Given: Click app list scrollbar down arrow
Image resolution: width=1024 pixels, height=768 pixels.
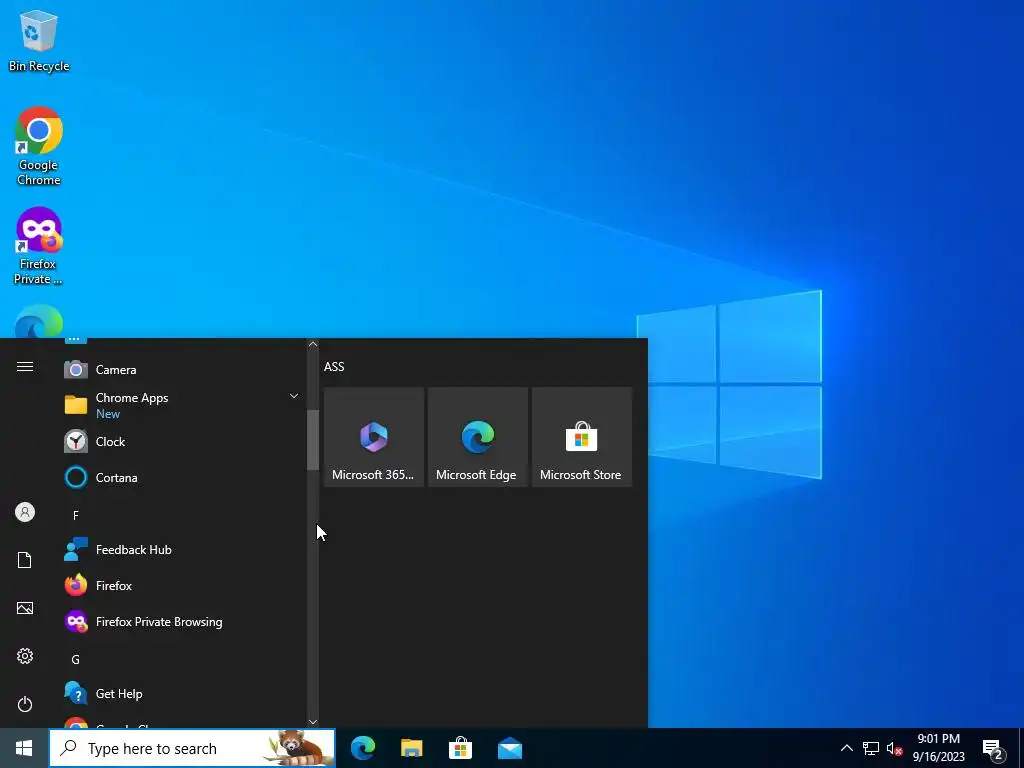Looking at the screenshot, I should pos(313,722).
